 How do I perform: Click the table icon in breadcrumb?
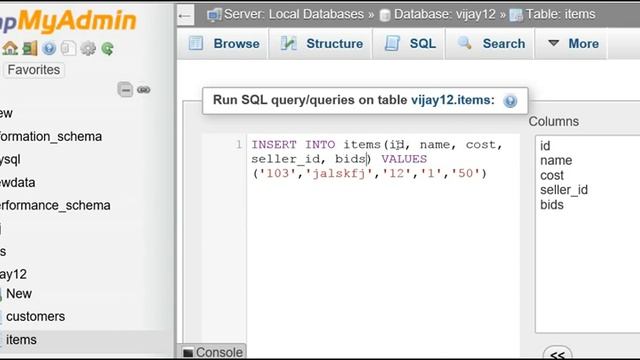(516, 15)
